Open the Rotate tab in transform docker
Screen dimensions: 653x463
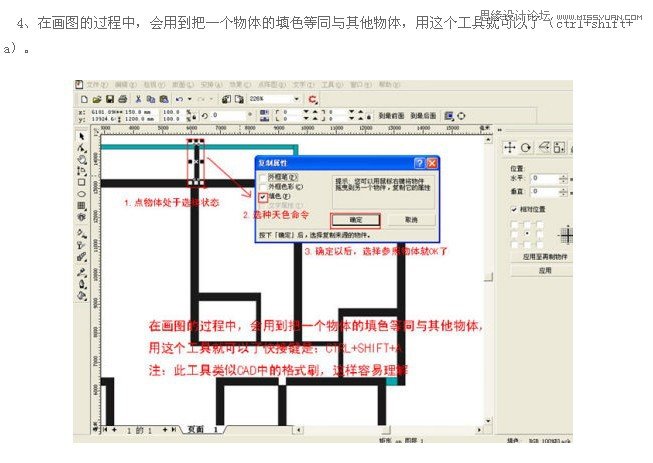click(x=526, y=147)
